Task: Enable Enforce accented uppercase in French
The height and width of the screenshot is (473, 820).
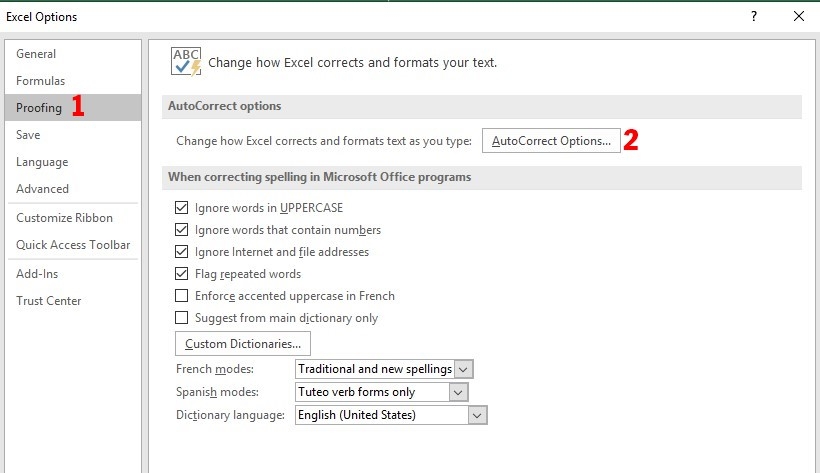Action: [181, 296]
